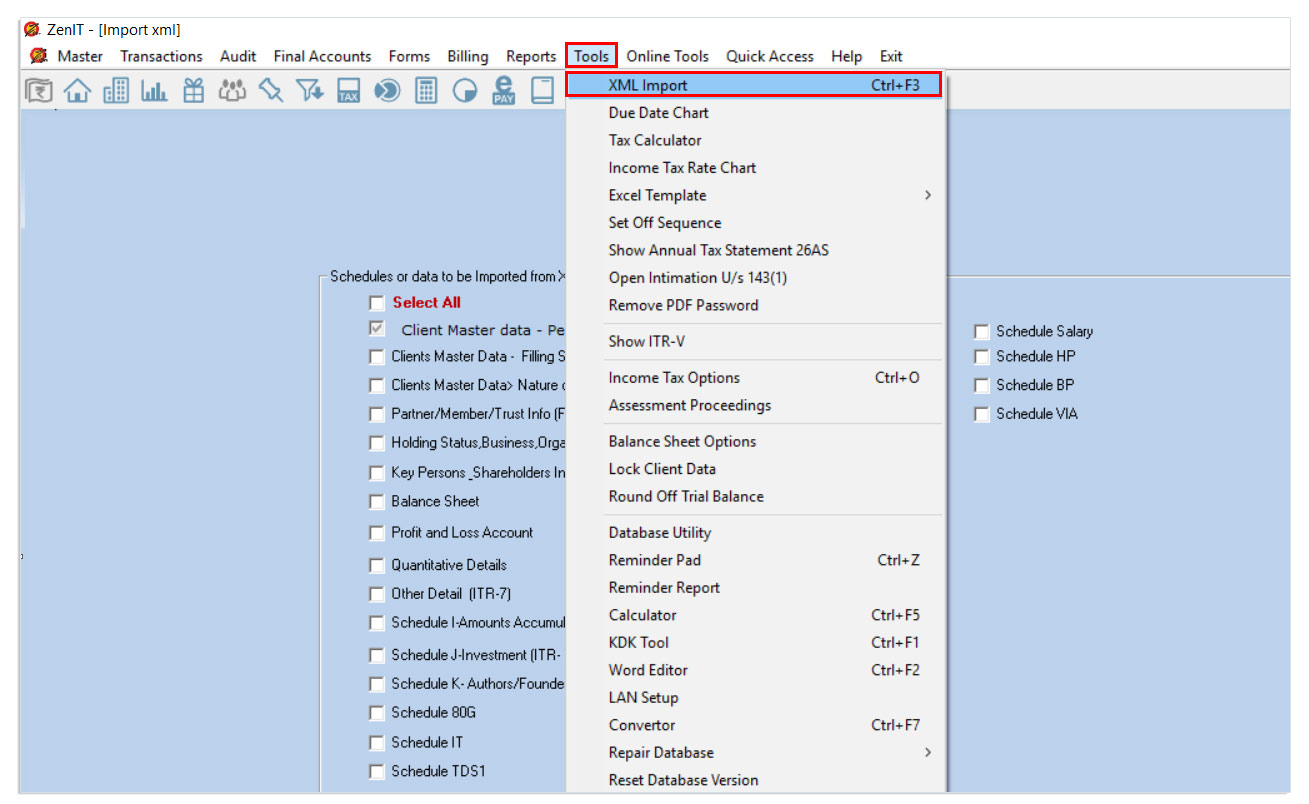This screenshot has width=1309, height=804.
Task: Open the Audit menu
Action: point(238,56)
